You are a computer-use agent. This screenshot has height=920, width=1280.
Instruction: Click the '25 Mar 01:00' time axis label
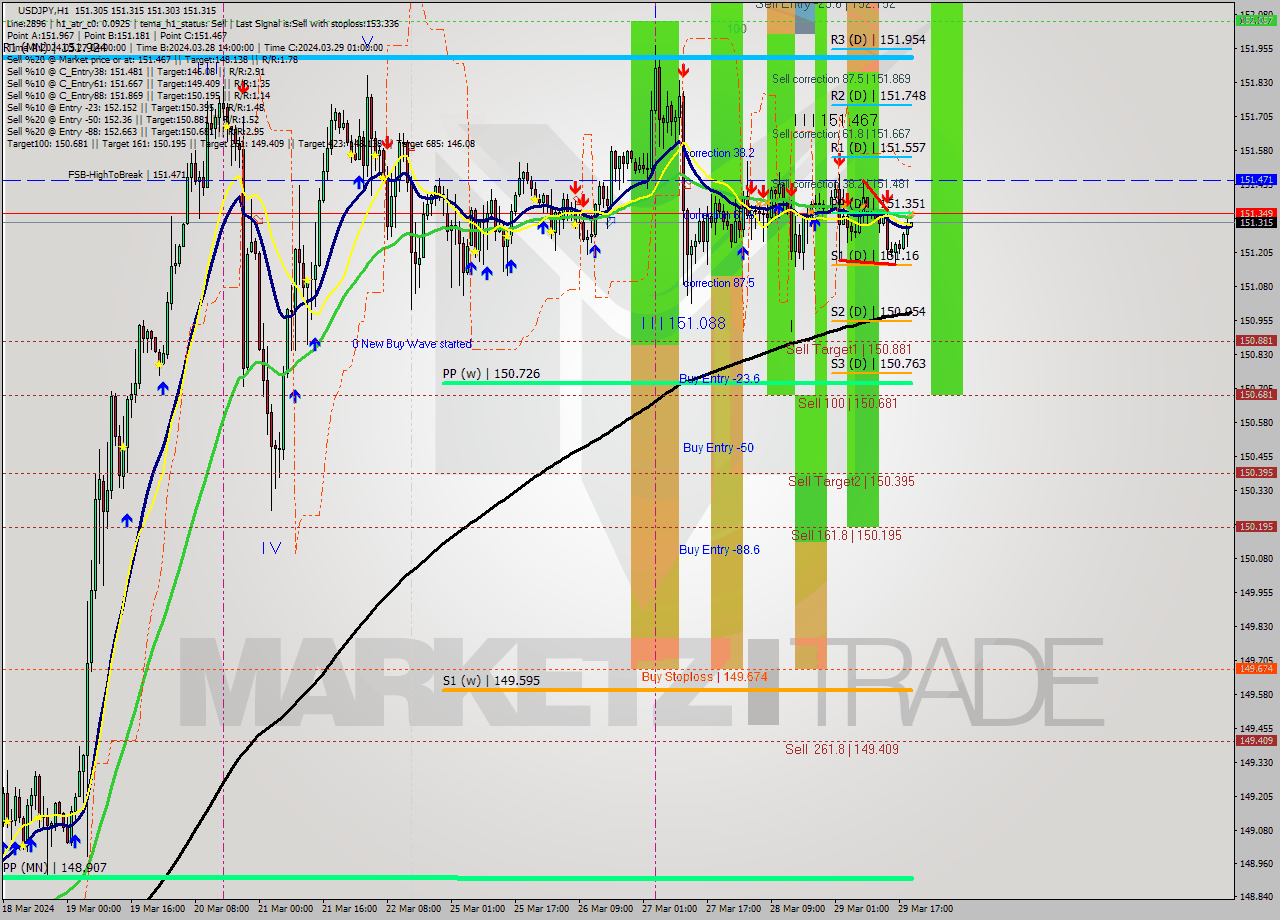tap(477, 909)
